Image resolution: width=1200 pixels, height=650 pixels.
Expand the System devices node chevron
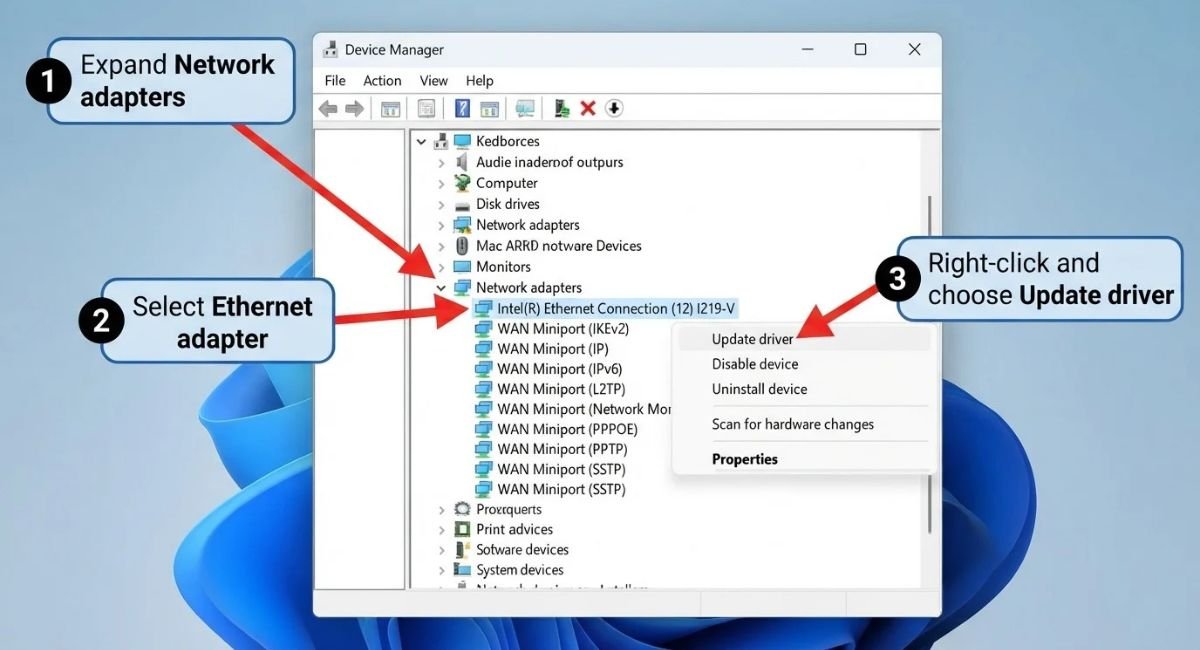click(x=441, y=570)
